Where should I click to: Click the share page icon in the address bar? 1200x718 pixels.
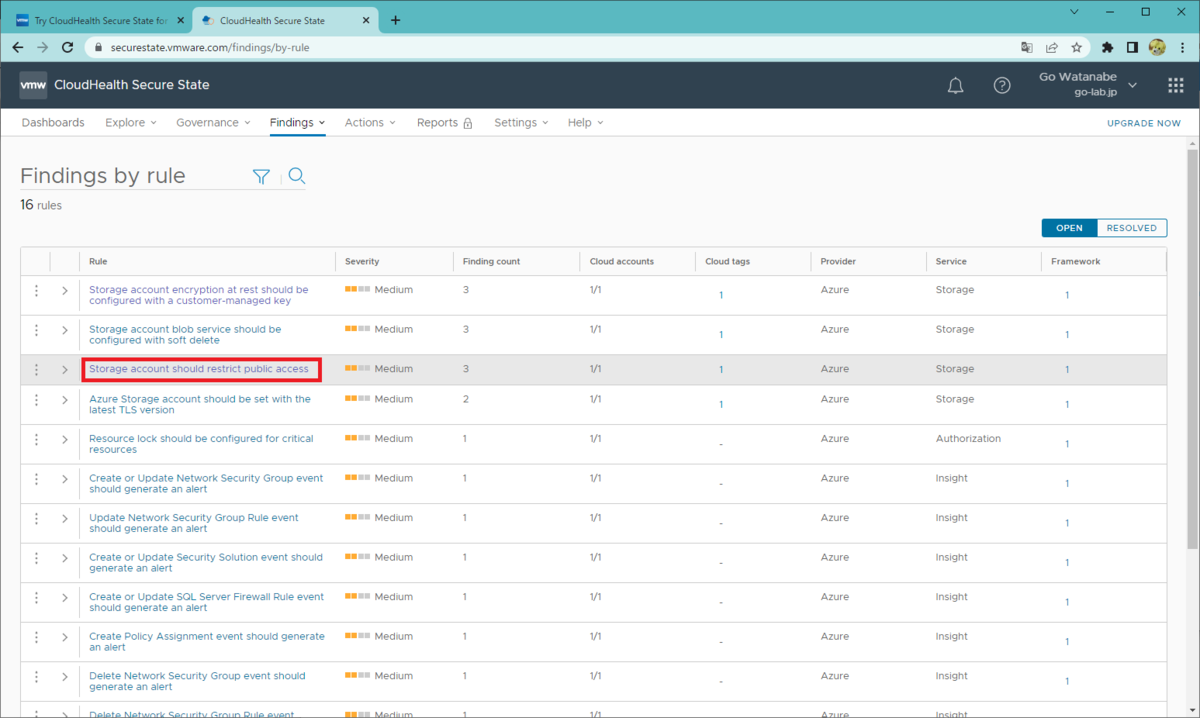pyautogui.click(x=1052, y=47)
